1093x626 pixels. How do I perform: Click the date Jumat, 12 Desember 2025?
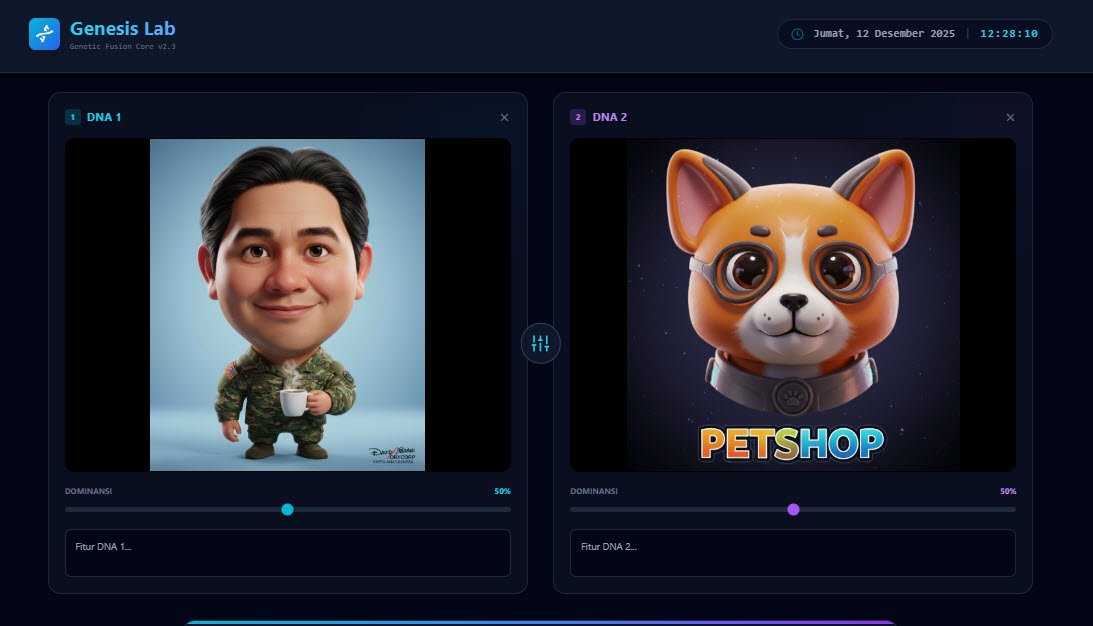884,33
